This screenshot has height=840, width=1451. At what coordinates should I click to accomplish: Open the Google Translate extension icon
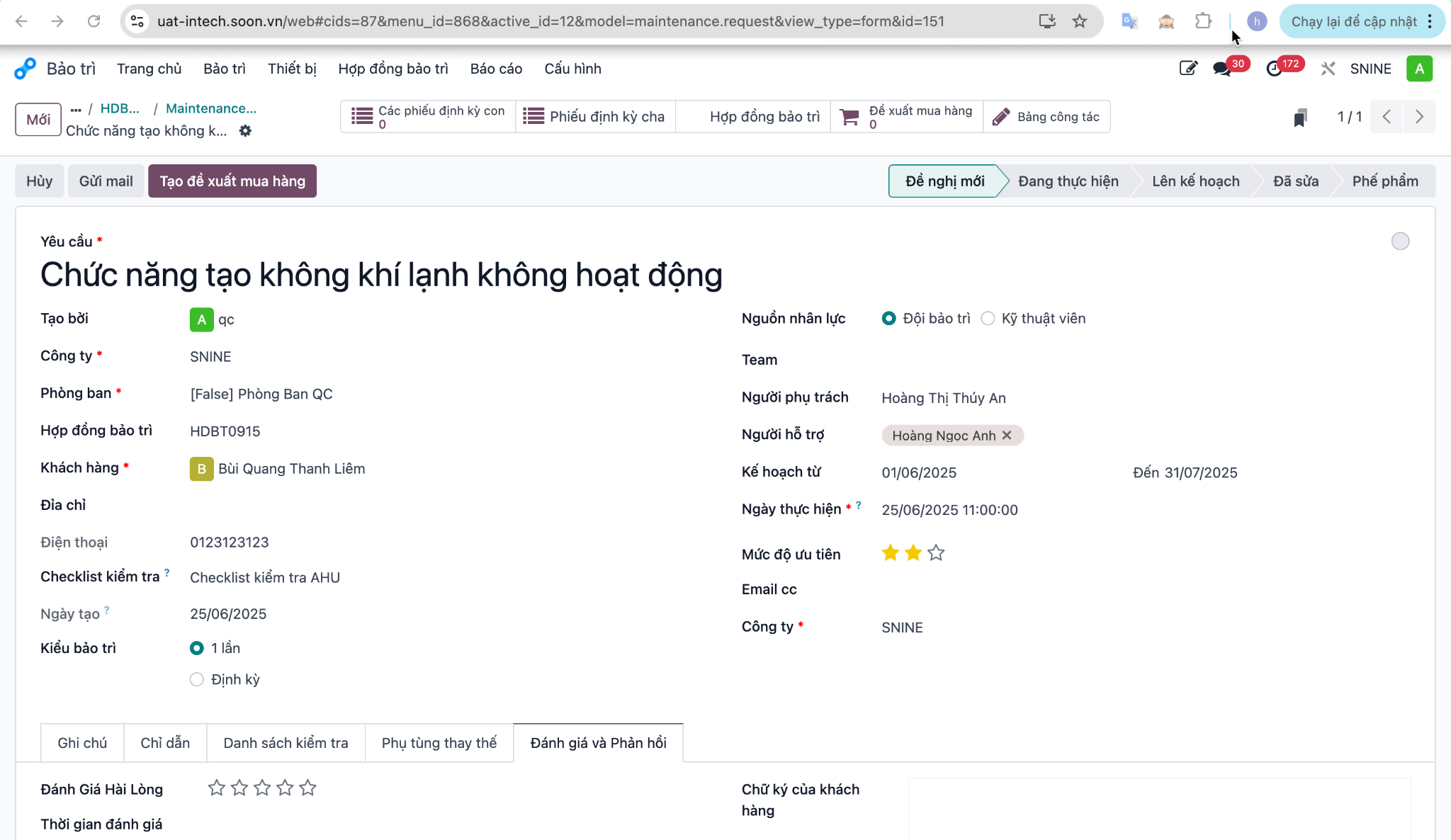pos(1129,21)
